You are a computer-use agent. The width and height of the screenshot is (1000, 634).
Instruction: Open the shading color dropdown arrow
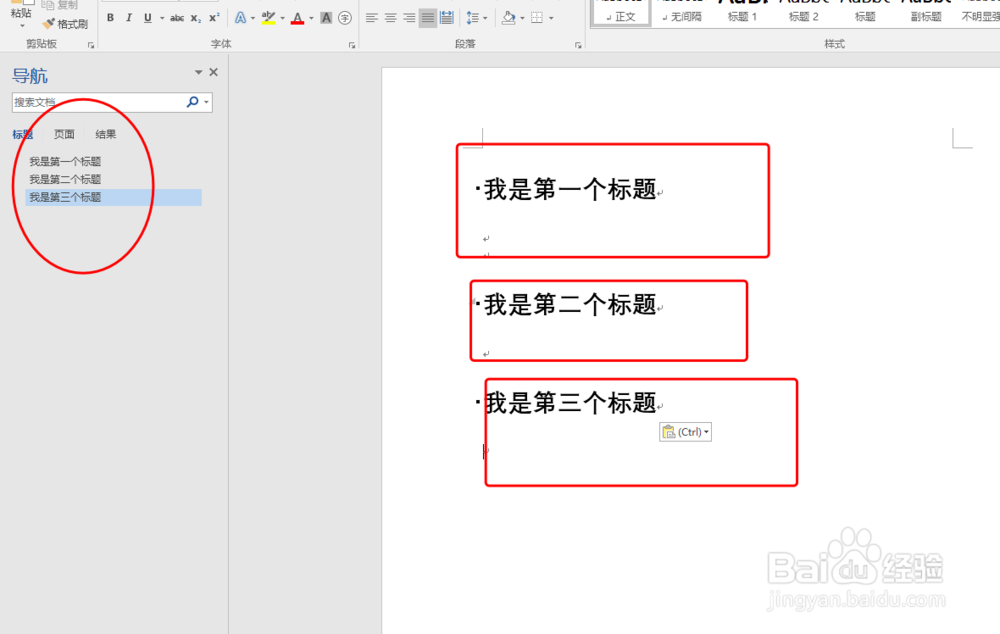[x=522, y=18]
